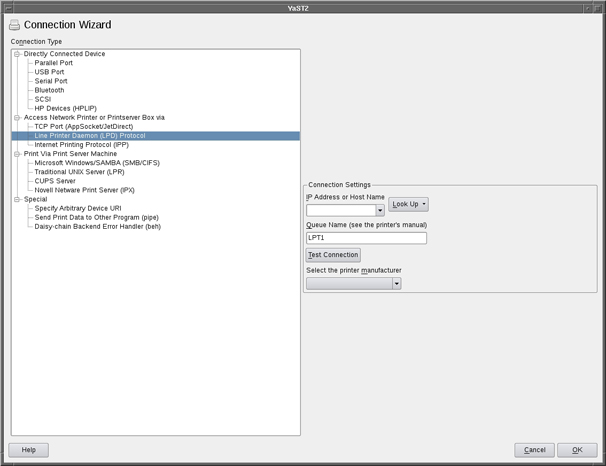The width and height of the screenshot is (606, 466).
Task: Open the IP Address or Host Name dropdown
Action: (380, 211)
